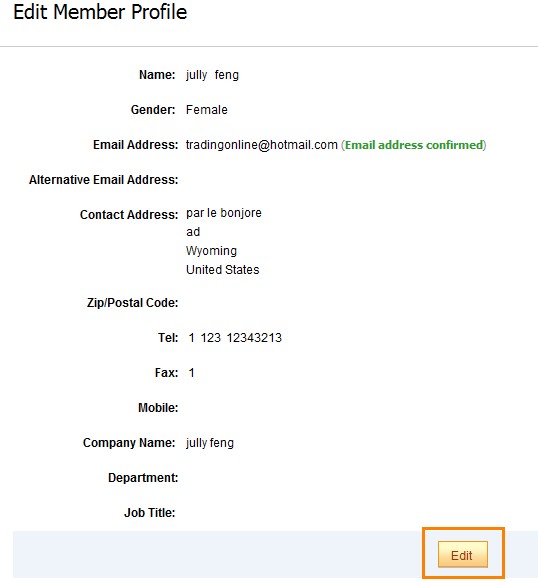The width and height of the screenshot is (538, 582).
Task: Click the Department label
Action: (x=143, y=478)
